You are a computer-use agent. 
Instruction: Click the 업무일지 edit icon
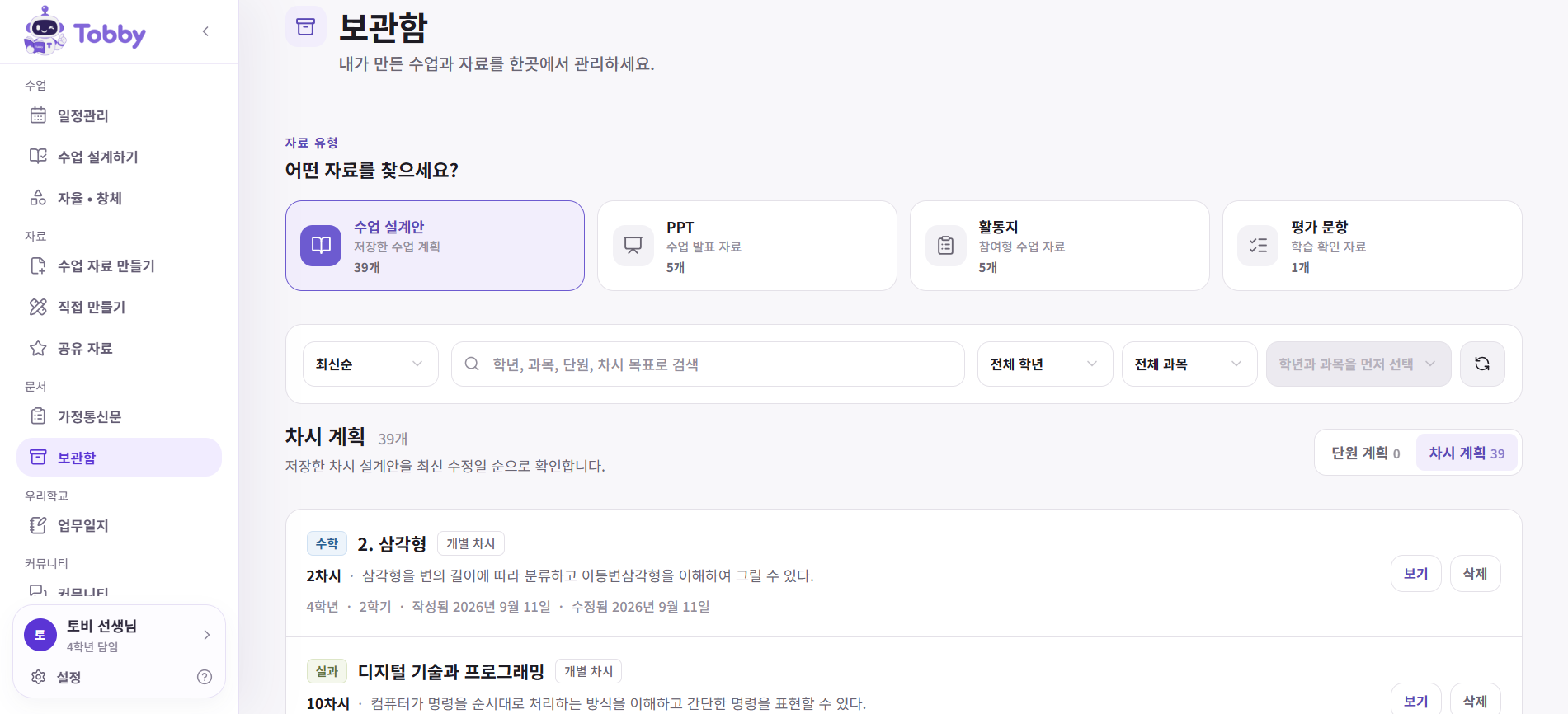[x=38, y=525]
